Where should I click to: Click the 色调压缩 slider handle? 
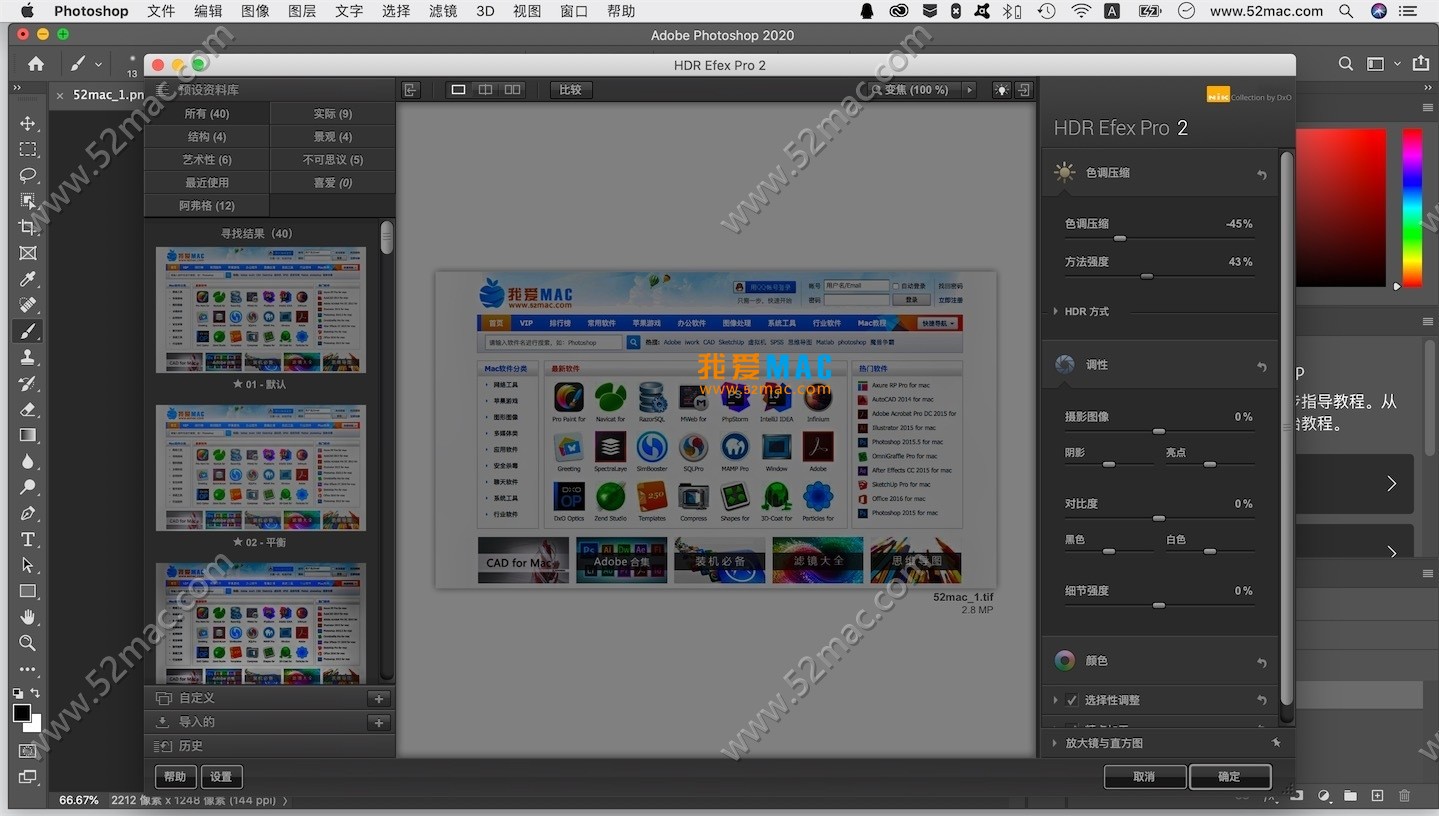tap(1120, 238)
